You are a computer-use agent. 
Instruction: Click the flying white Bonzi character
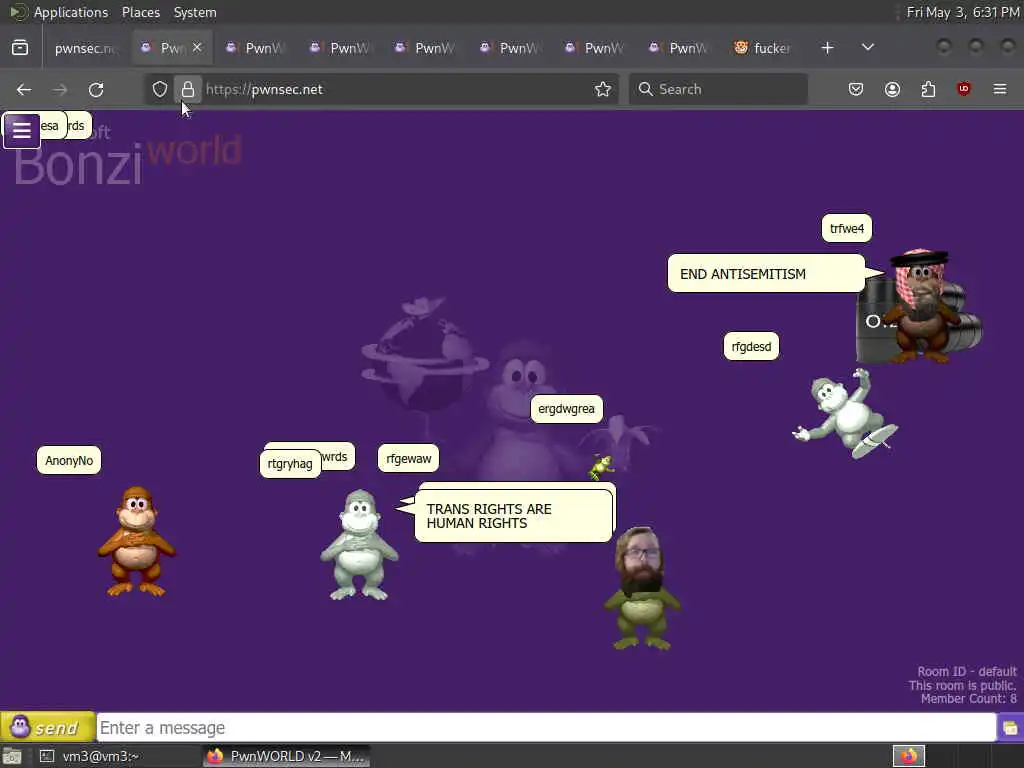coord(845,413)
